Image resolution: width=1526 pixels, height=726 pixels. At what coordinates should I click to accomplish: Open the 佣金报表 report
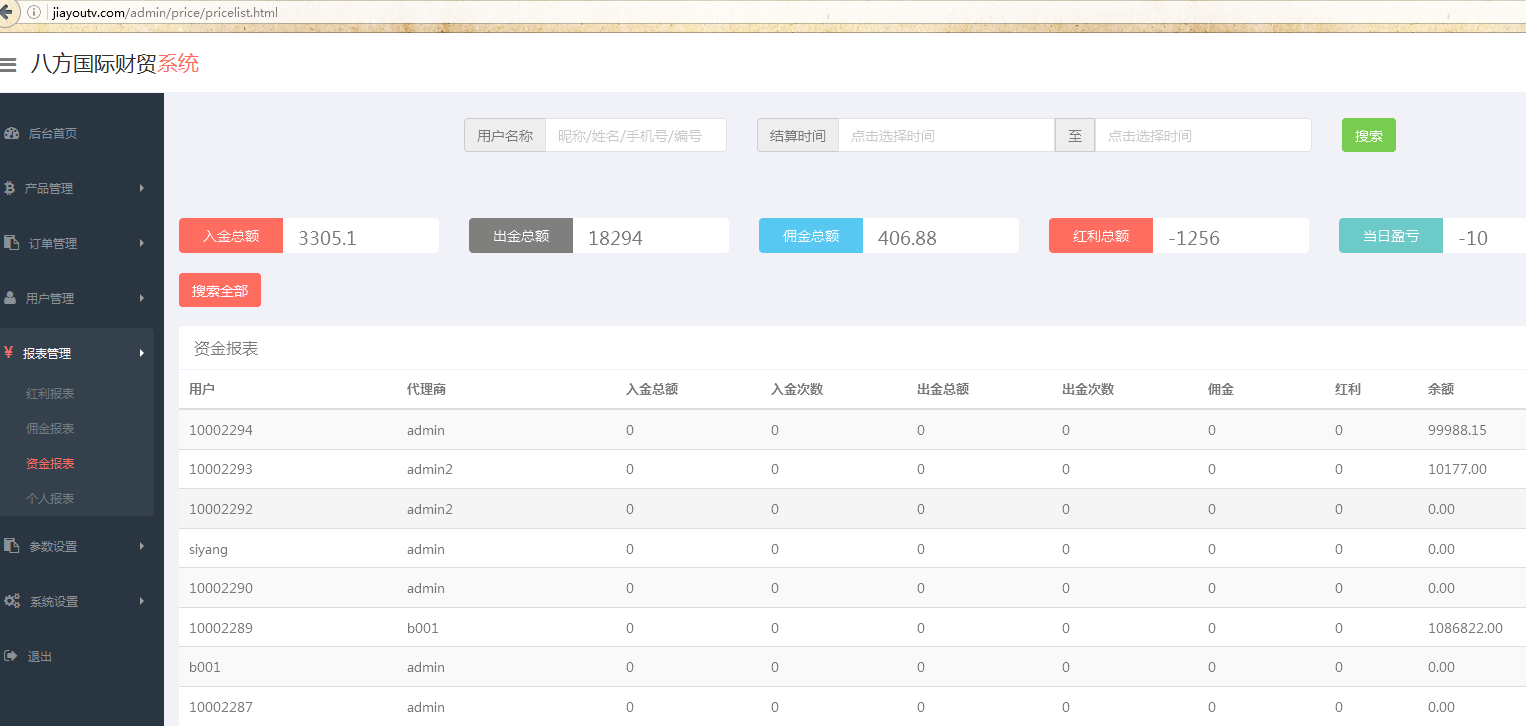point(50,429)
